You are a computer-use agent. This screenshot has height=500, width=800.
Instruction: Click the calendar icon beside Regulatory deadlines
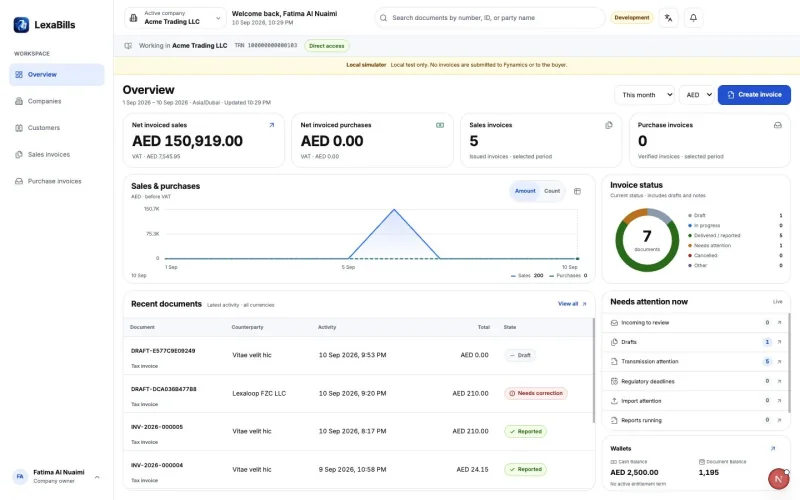(x=614, y=381)
